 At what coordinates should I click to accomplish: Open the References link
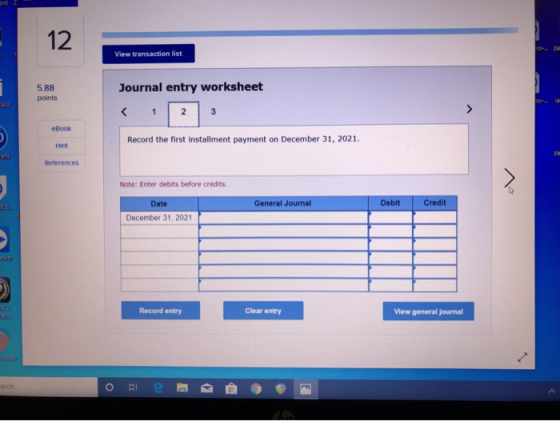[61, 163]
